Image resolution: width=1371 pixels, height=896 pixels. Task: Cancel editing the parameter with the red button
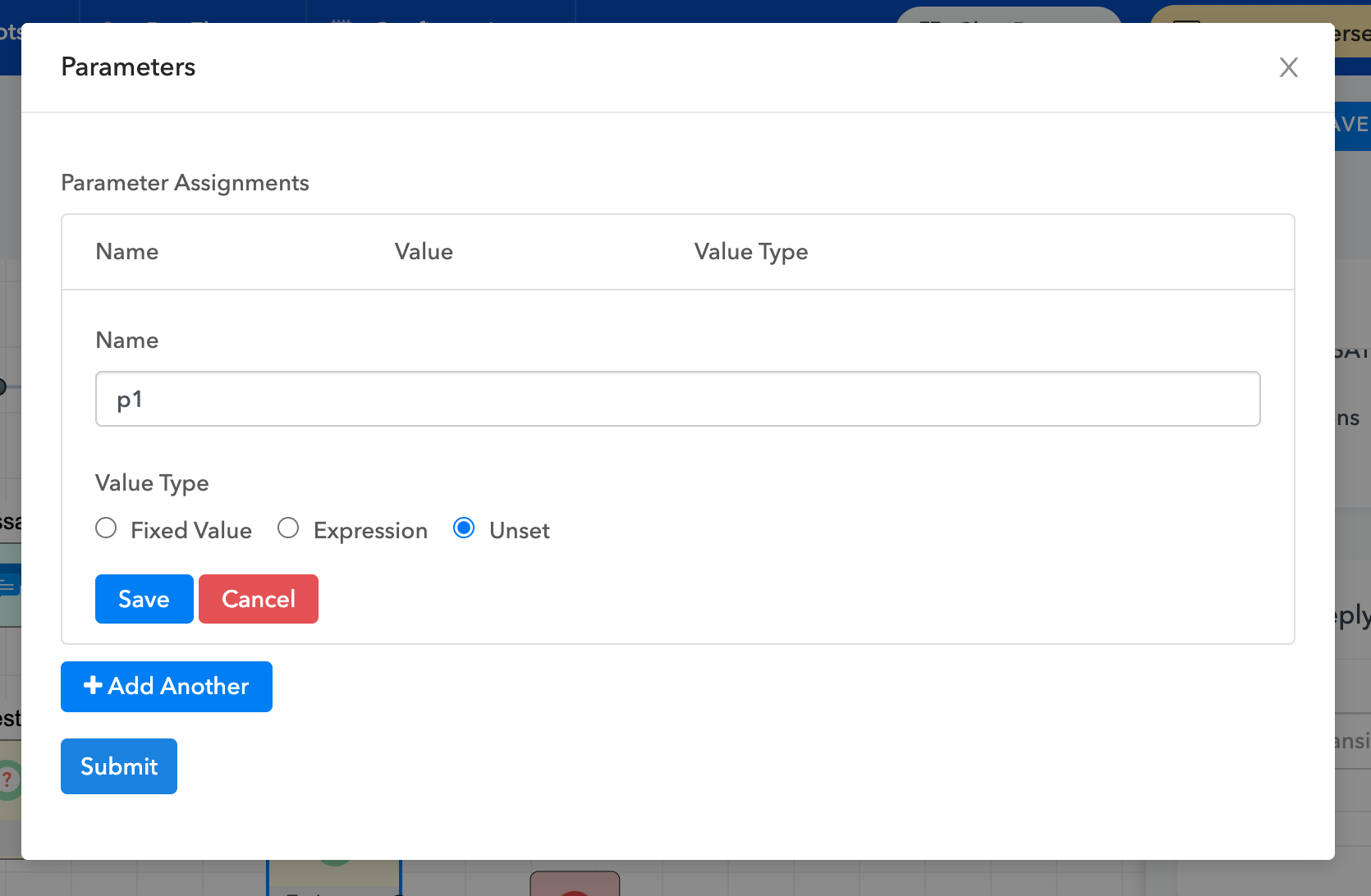tap(258, 599)
